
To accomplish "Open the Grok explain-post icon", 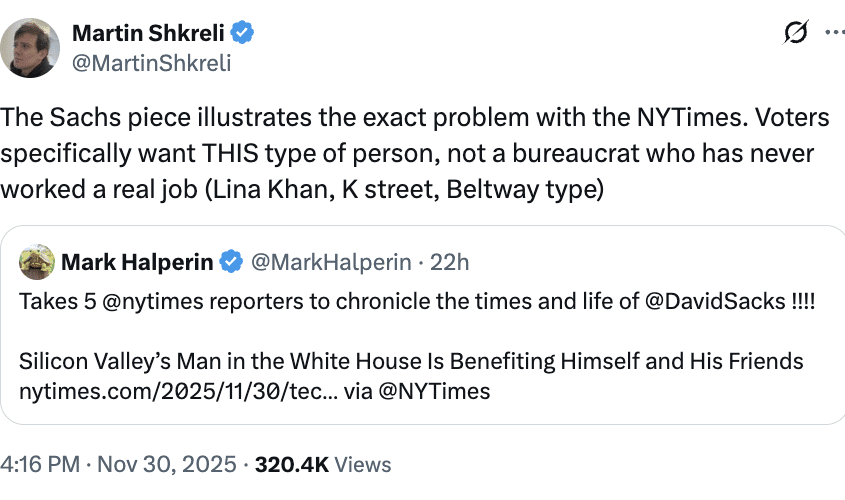I will coord(796,33).
